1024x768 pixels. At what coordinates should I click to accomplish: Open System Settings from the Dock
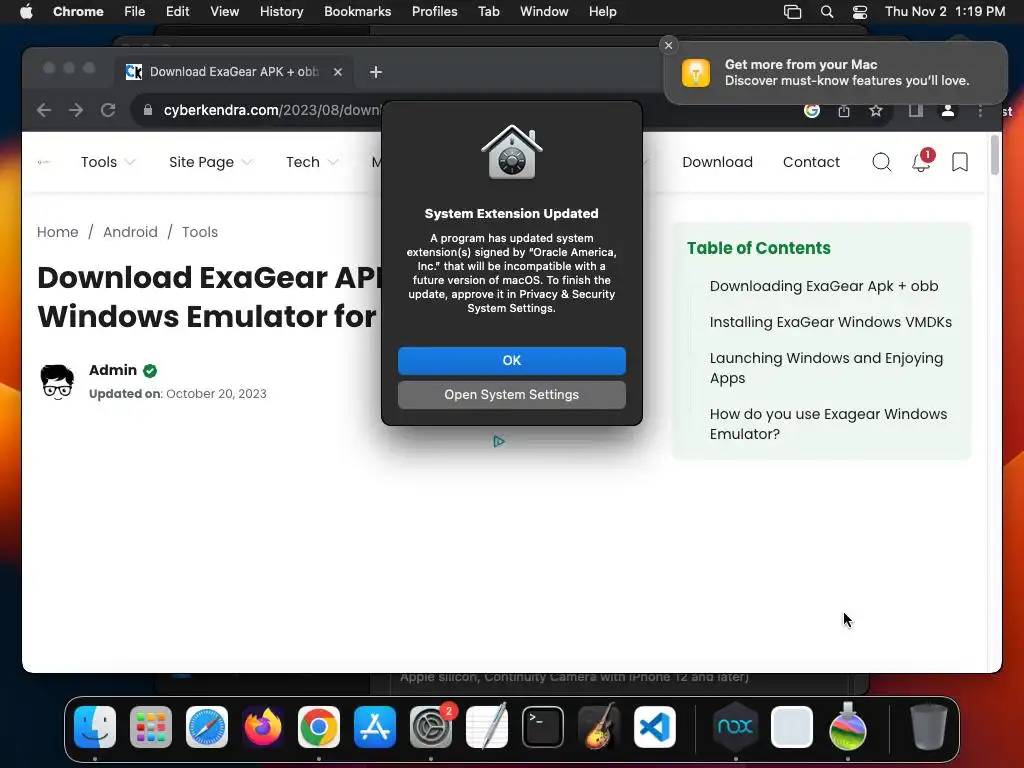click(431, 727)
